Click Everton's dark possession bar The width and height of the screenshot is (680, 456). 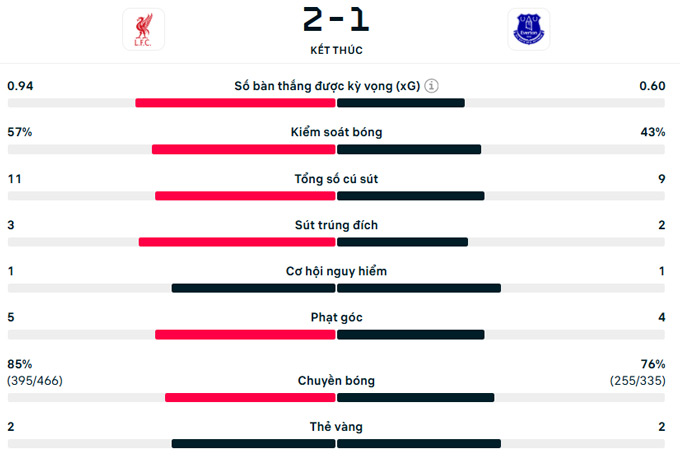(x=409, y=150)
